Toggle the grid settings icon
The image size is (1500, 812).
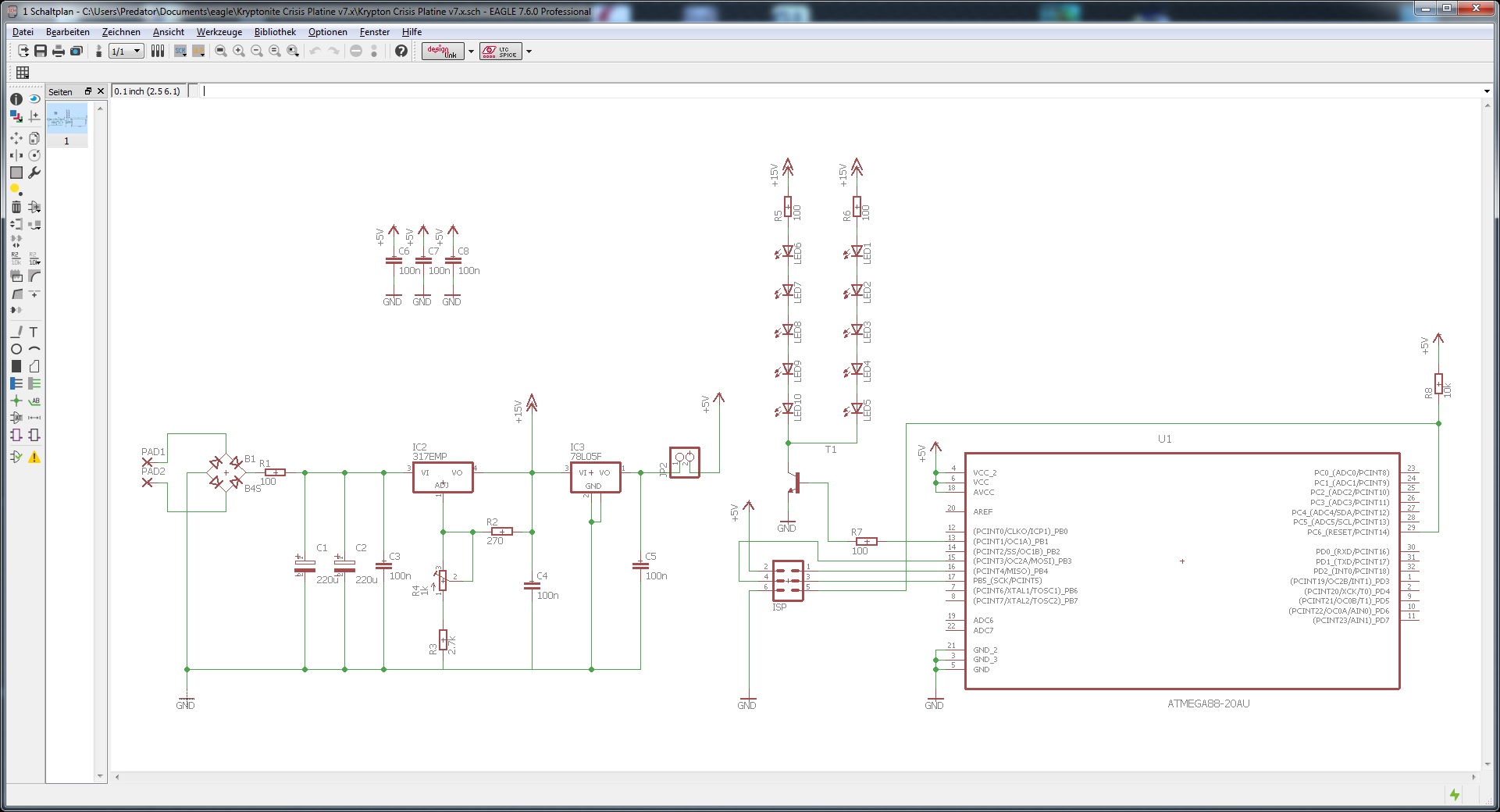tap(23, 72)
